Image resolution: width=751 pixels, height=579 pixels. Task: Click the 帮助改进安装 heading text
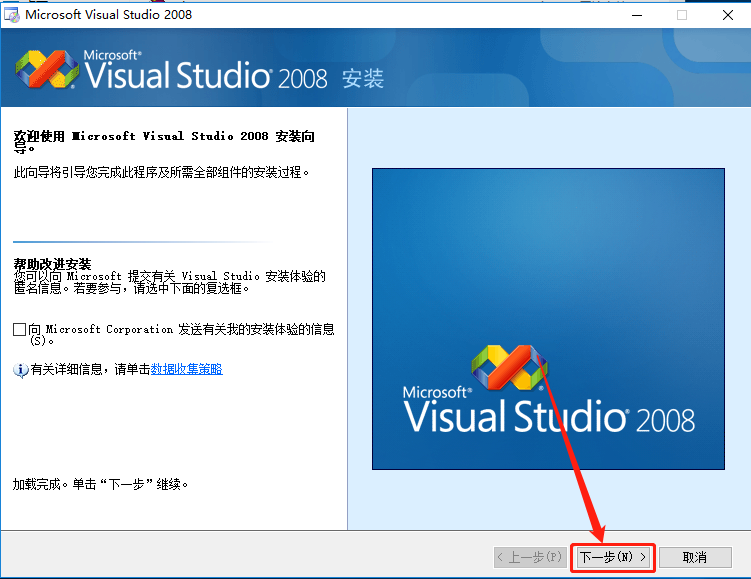point(52,264)
